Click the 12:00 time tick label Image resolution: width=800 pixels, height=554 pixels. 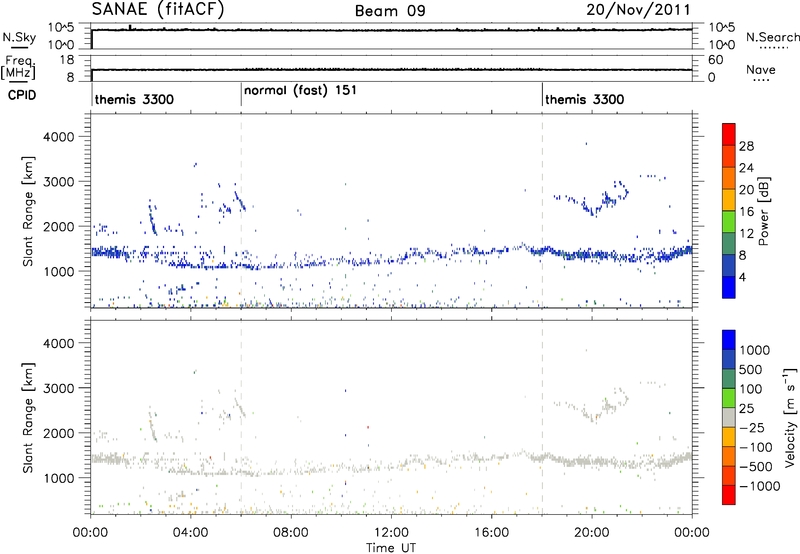391,533
